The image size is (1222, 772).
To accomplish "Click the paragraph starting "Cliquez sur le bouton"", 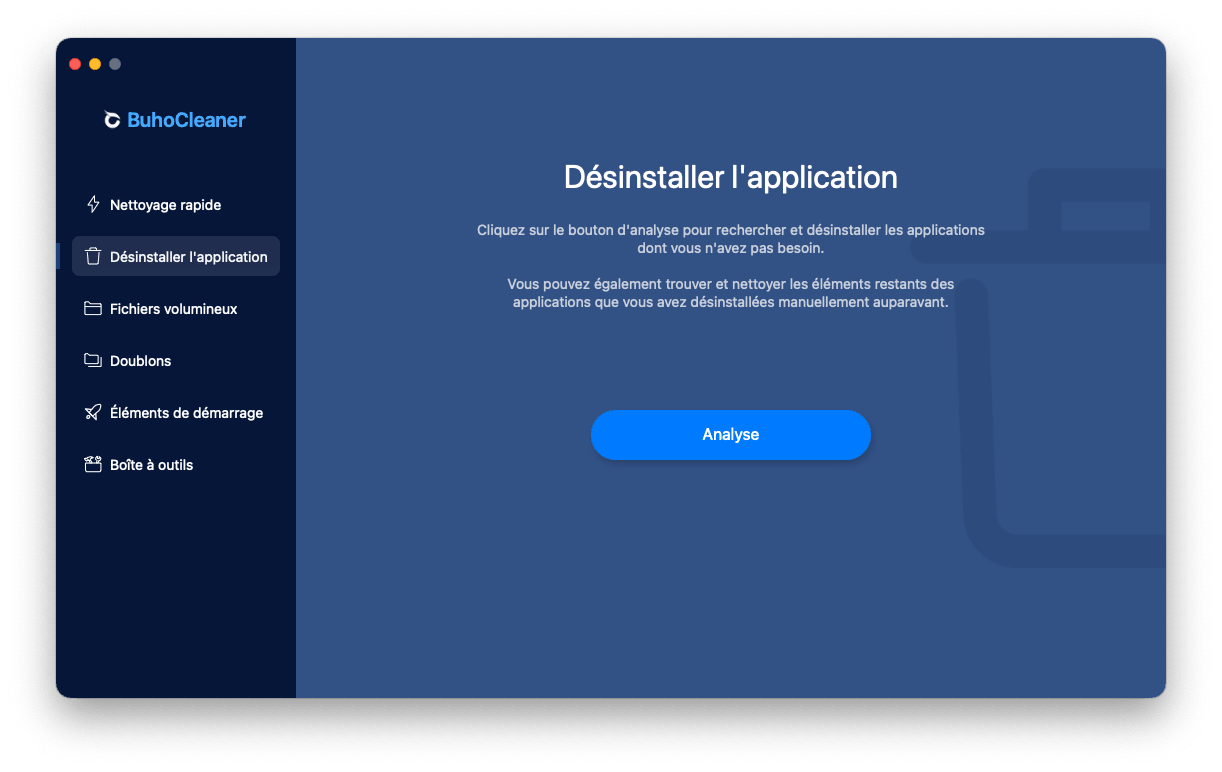I will [731, 239].
